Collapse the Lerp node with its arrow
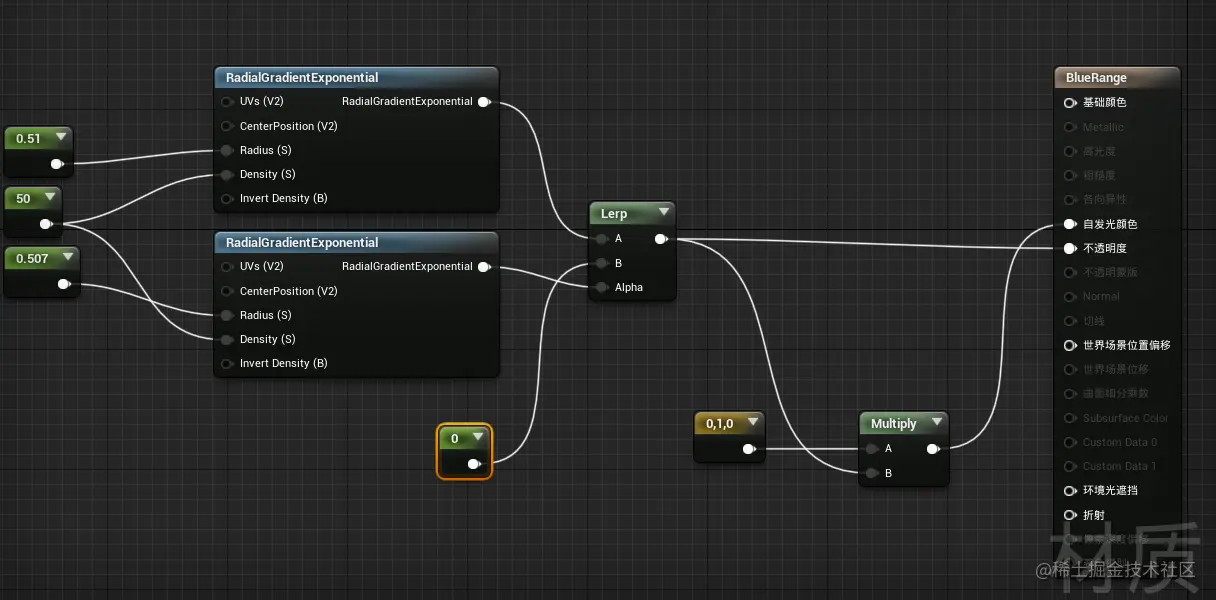Viewport: 1216px width, 600px height. (662, 213)
